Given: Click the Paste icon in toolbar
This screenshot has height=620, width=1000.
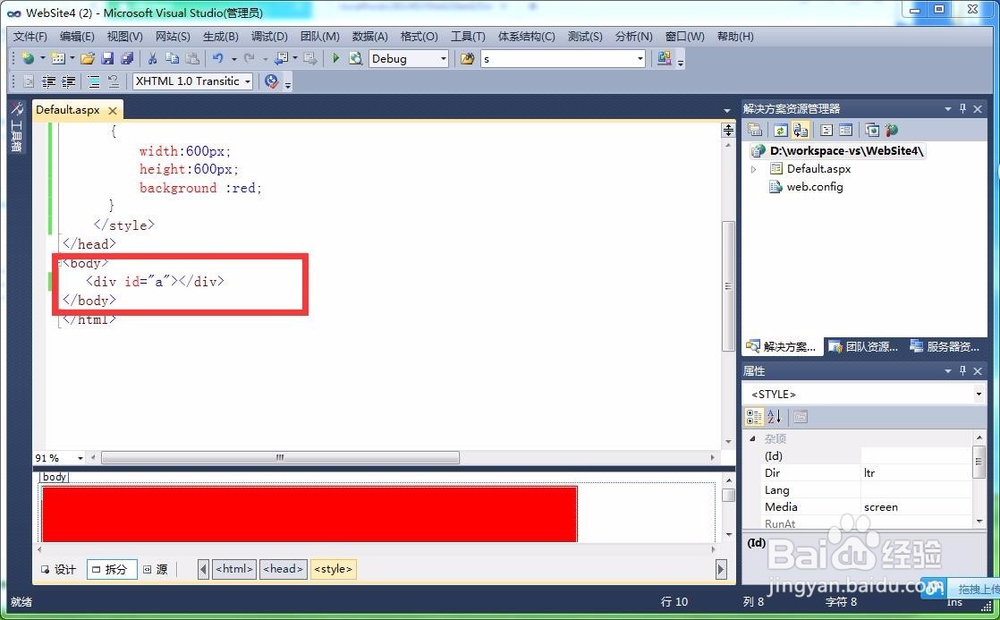Looking at the screenshot, I should tap(192, 59).
